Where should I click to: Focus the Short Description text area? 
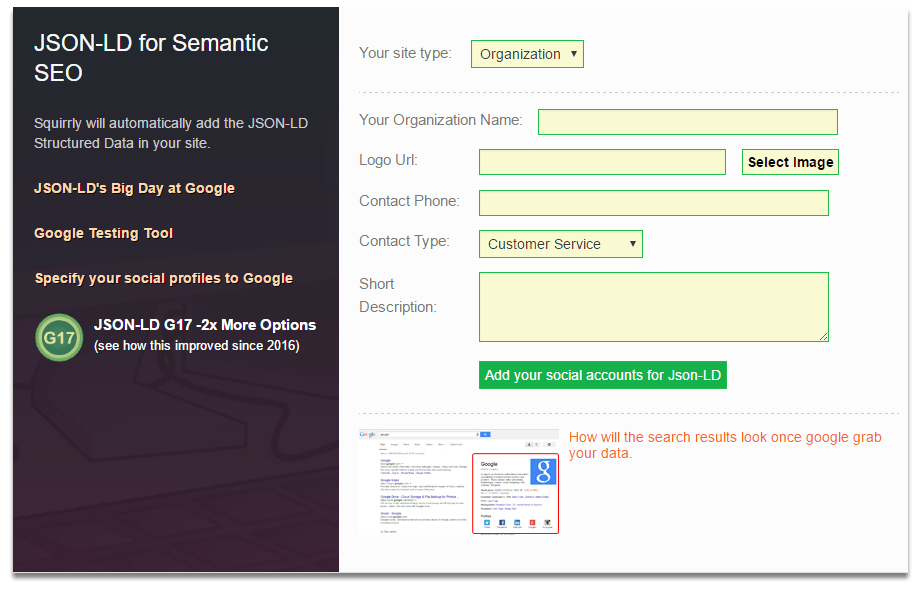click(653, 307)
